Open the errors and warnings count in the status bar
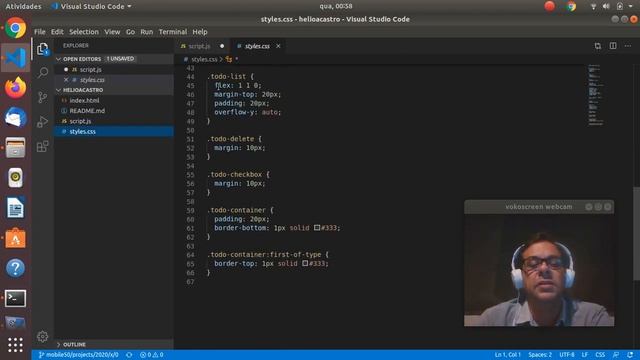The width and height of the screenshot is (640, 360). point(152,355)
